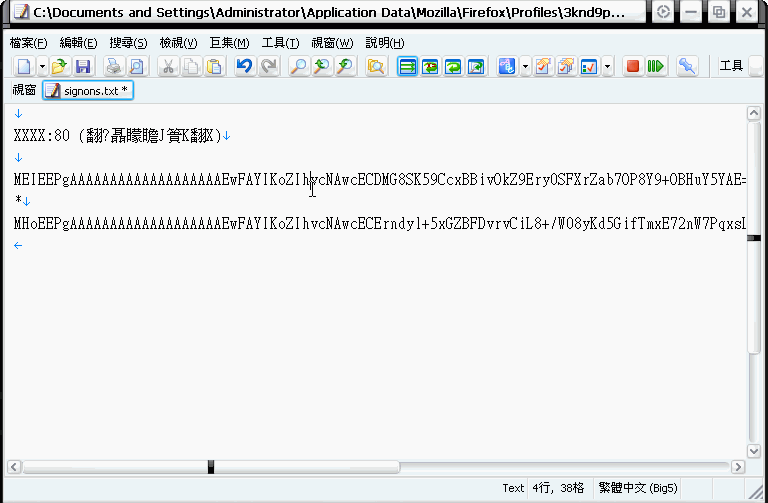The width and height of the screenshot is (768, 503).
Task: Expand the New file dropdown arrow
Action: [42, 66]
